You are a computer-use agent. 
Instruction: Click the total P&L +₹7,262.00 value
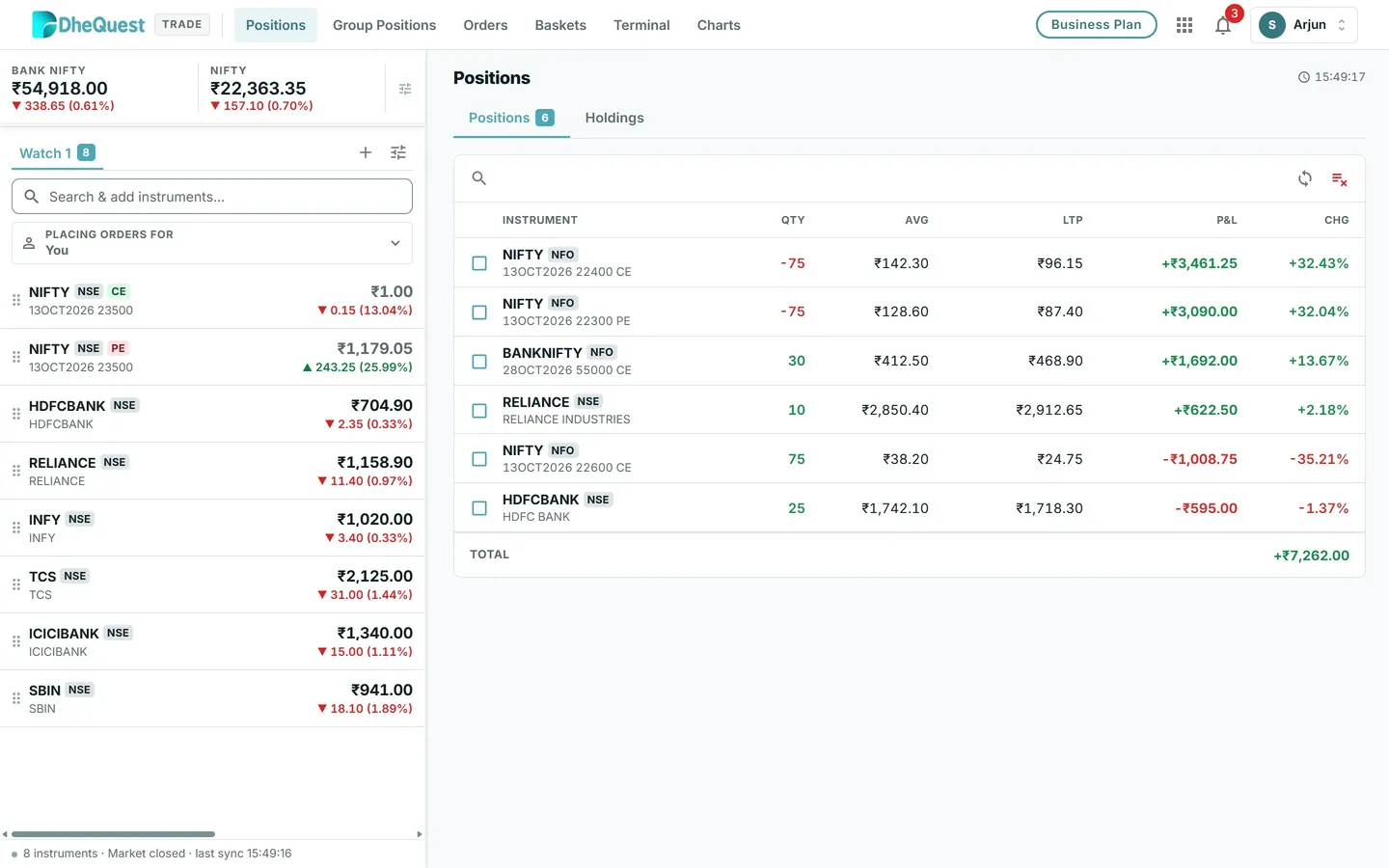[x=1311, y=556]
